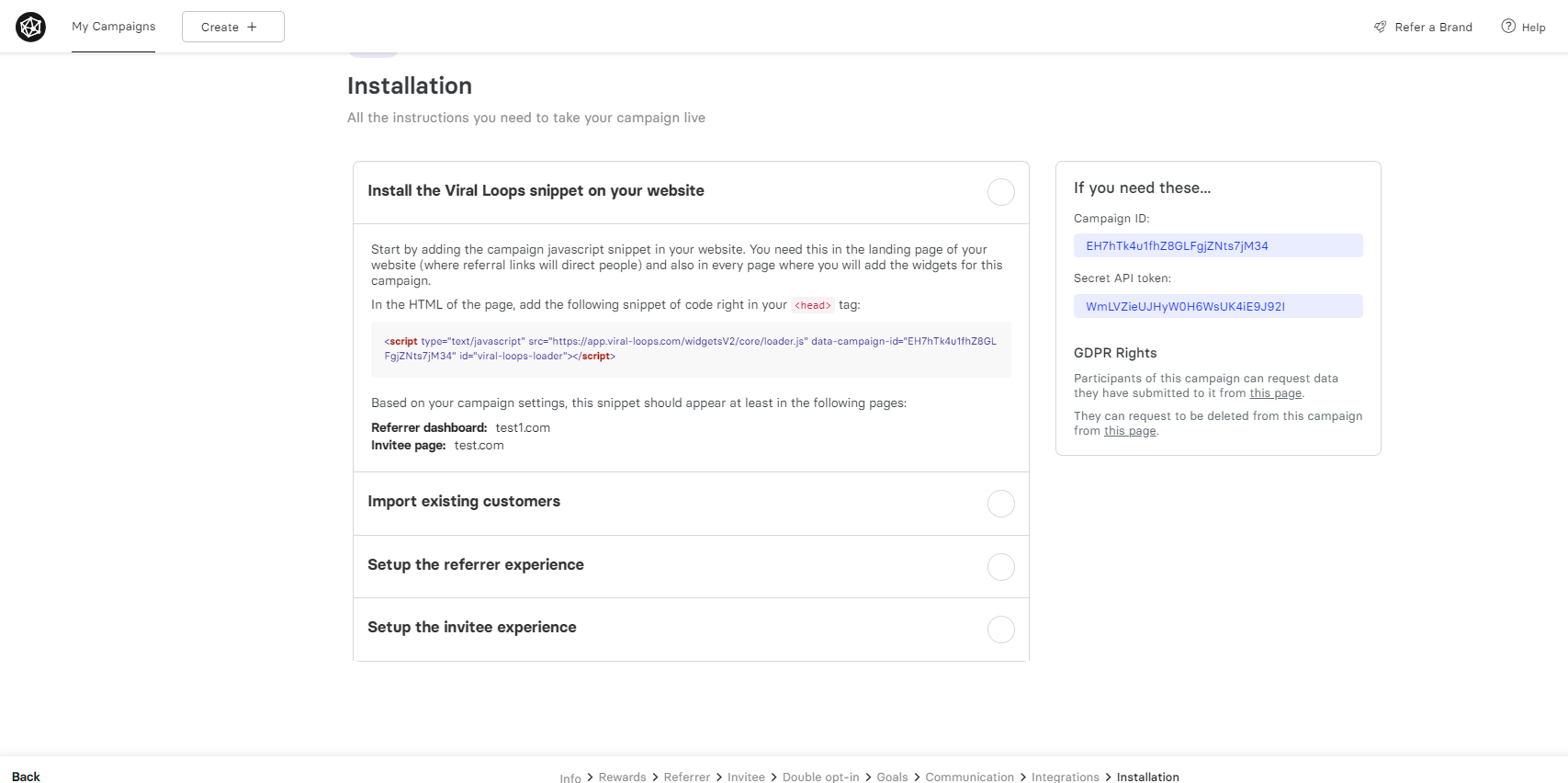This screenshot has height=783, width=1568.
Task: Click the 'Invitee page:' label
Action: pos(409,446)
